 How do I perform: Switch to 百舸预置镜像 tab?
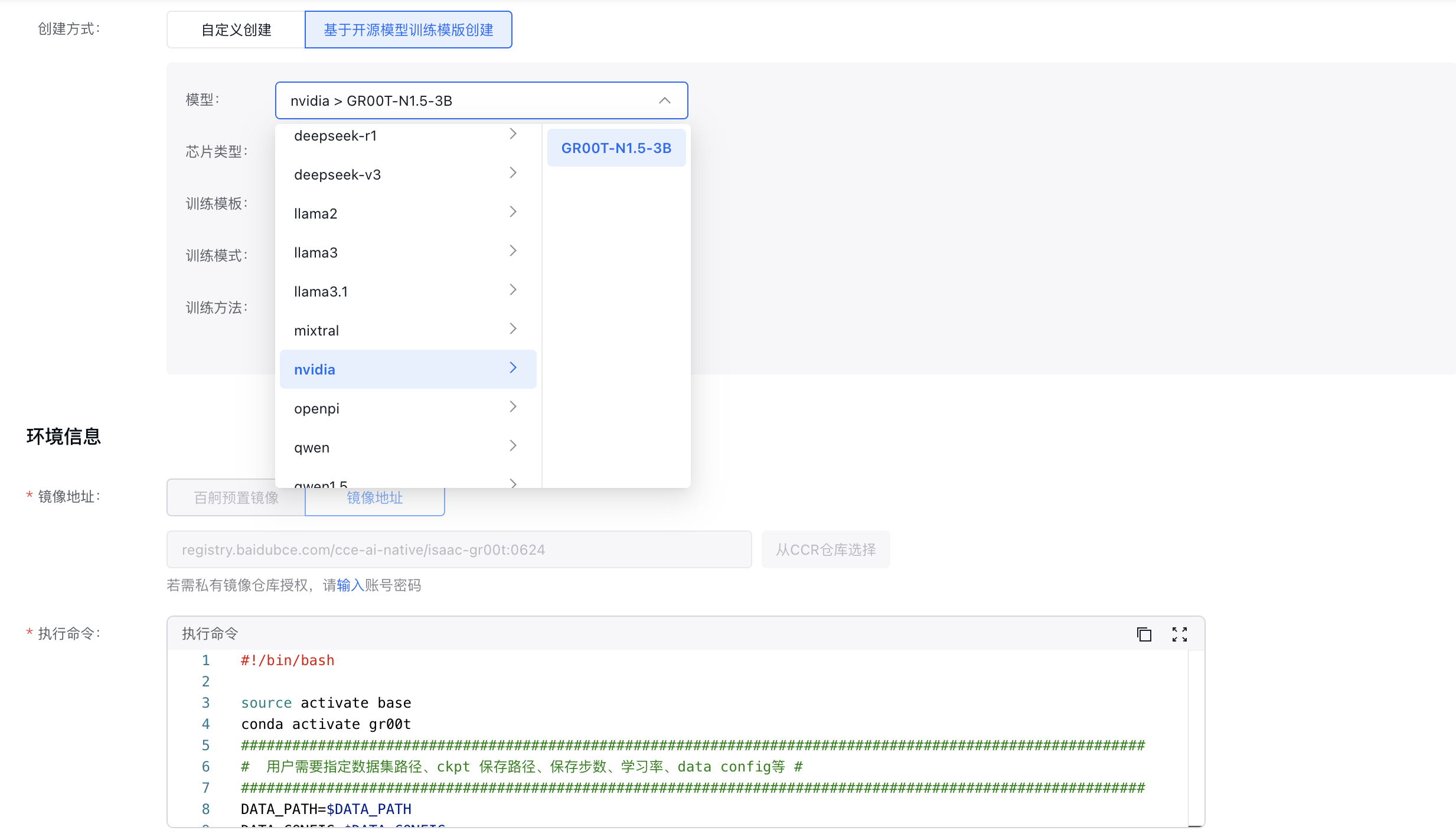coord(236,497)
